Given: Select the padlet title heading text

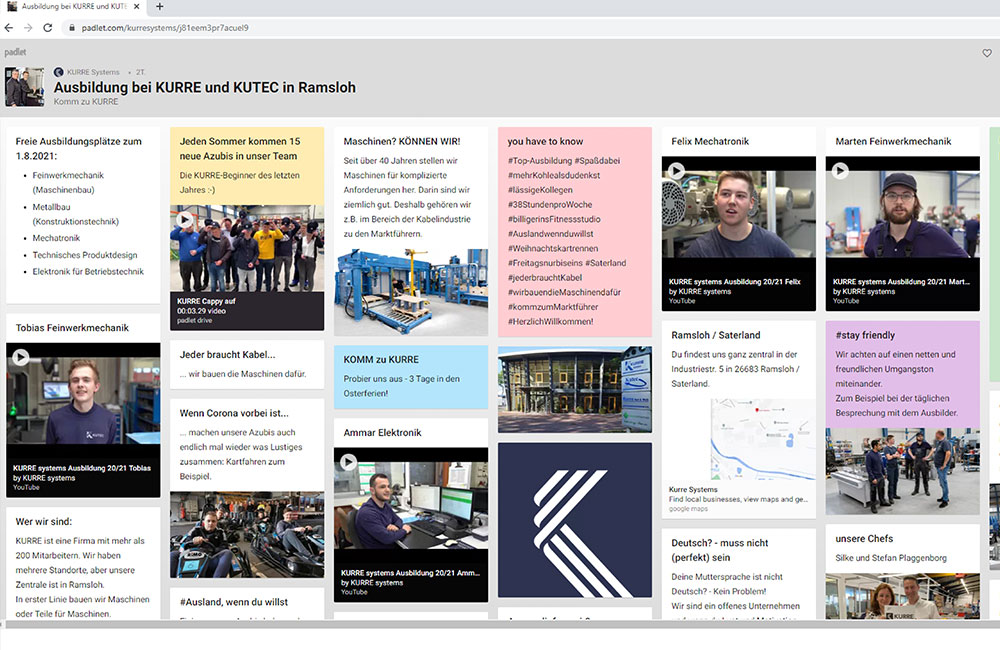Looking at the screenshot, I should pyautogui.click(x=205, y=87).
